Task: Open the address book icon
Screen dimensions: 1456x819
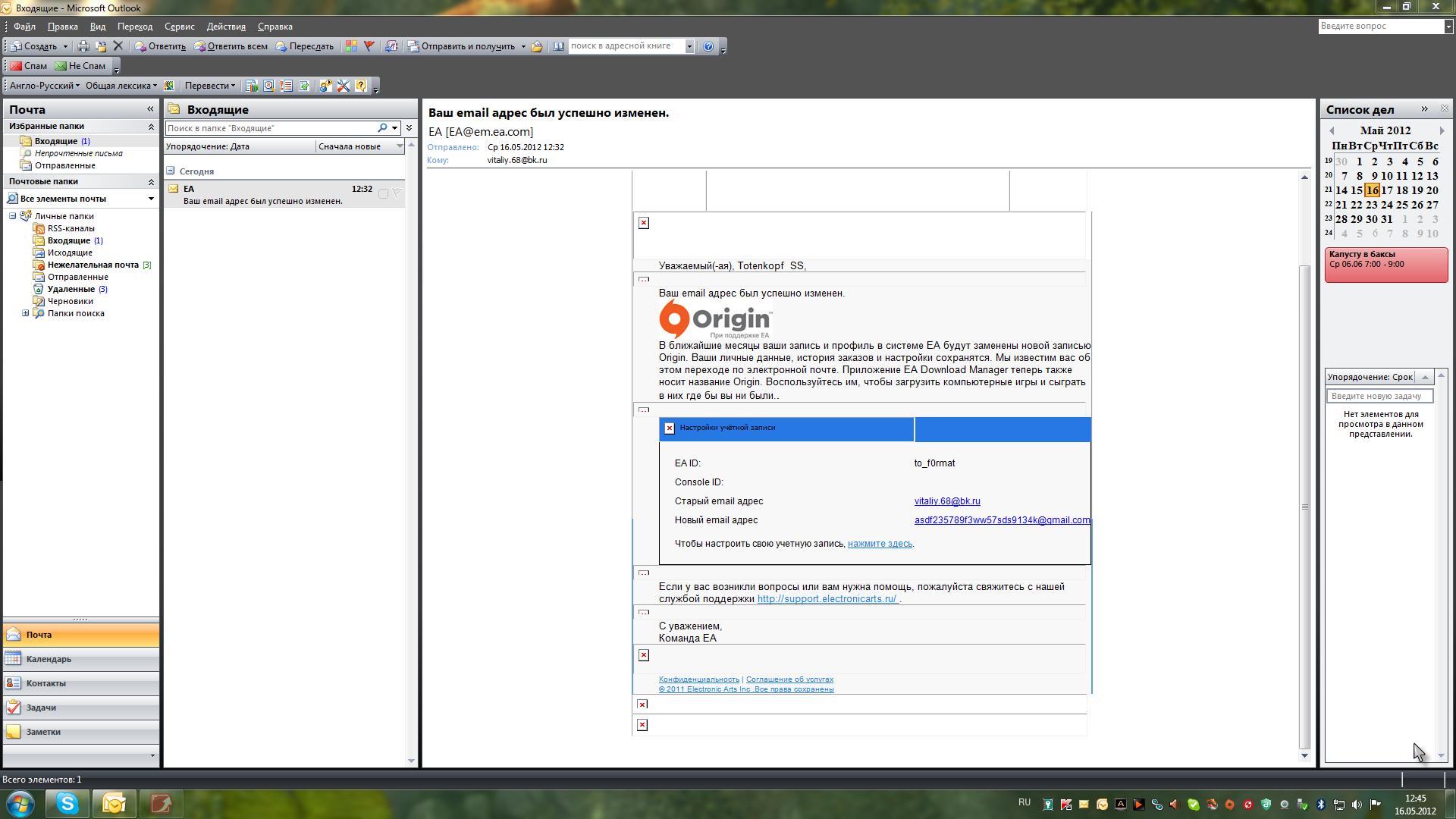Action: tap(559, 46)
